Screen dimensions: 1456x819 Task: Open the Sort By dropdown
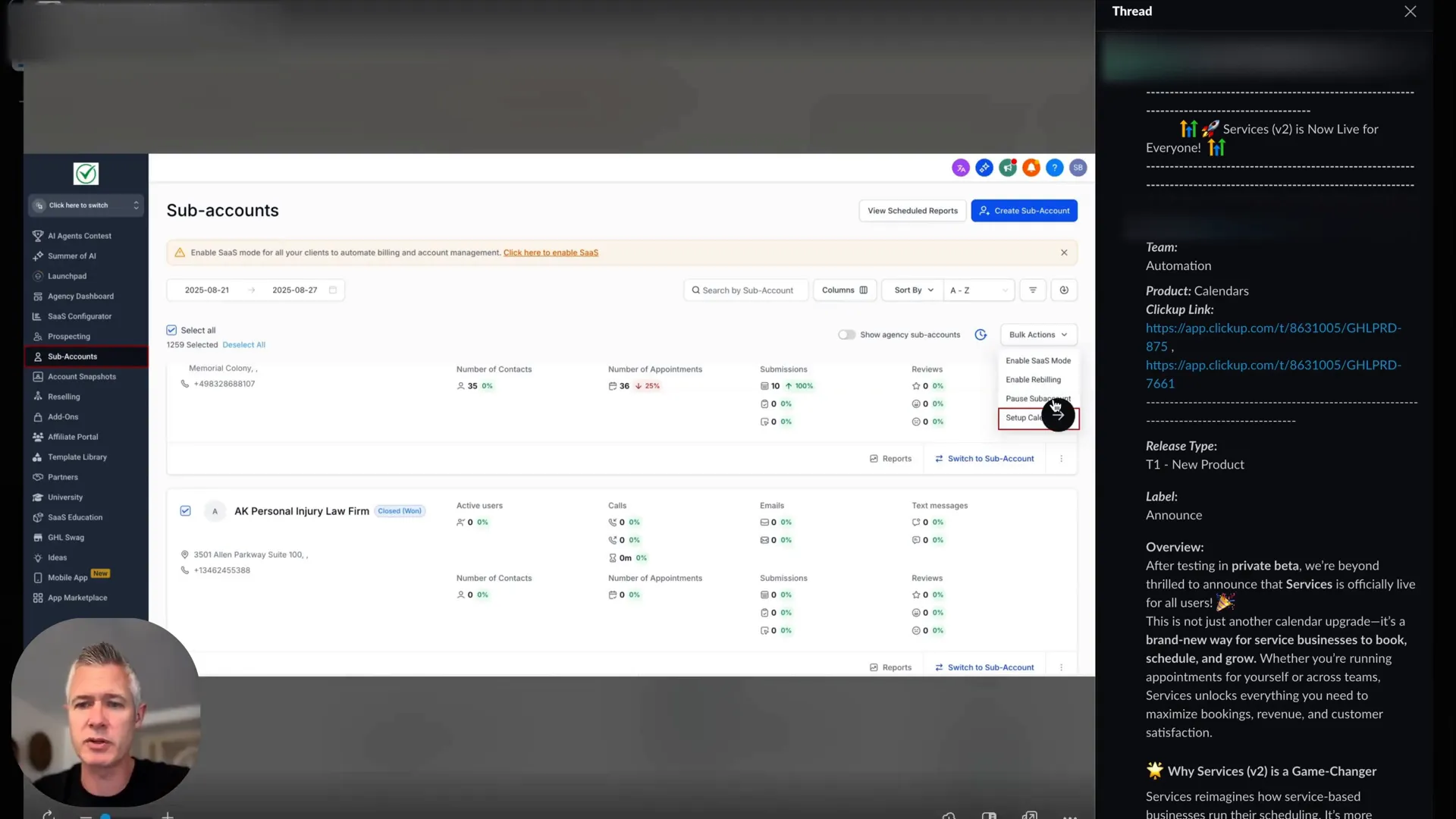[913, 290]
